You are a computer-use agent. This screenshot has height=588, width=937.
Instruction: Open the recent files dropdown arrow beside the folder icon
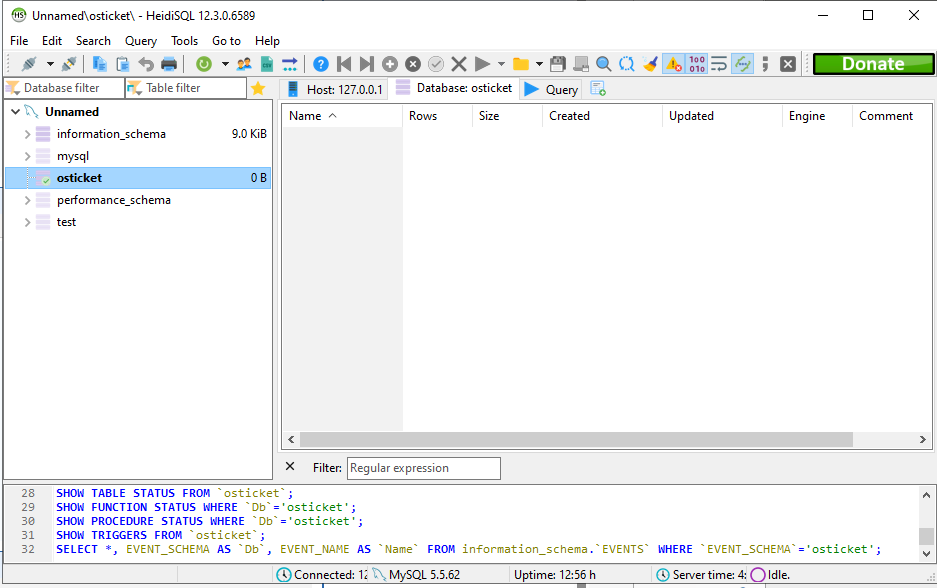point(539,64)
